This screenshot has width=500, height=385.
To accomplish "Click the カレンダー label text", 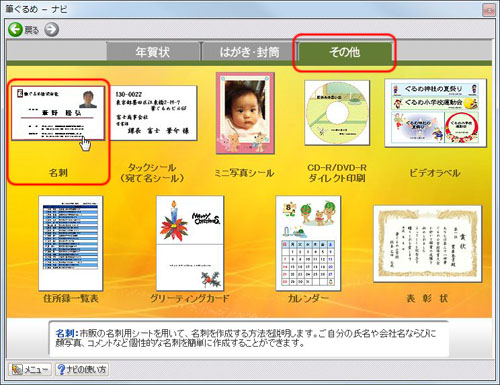I will 308,298.
